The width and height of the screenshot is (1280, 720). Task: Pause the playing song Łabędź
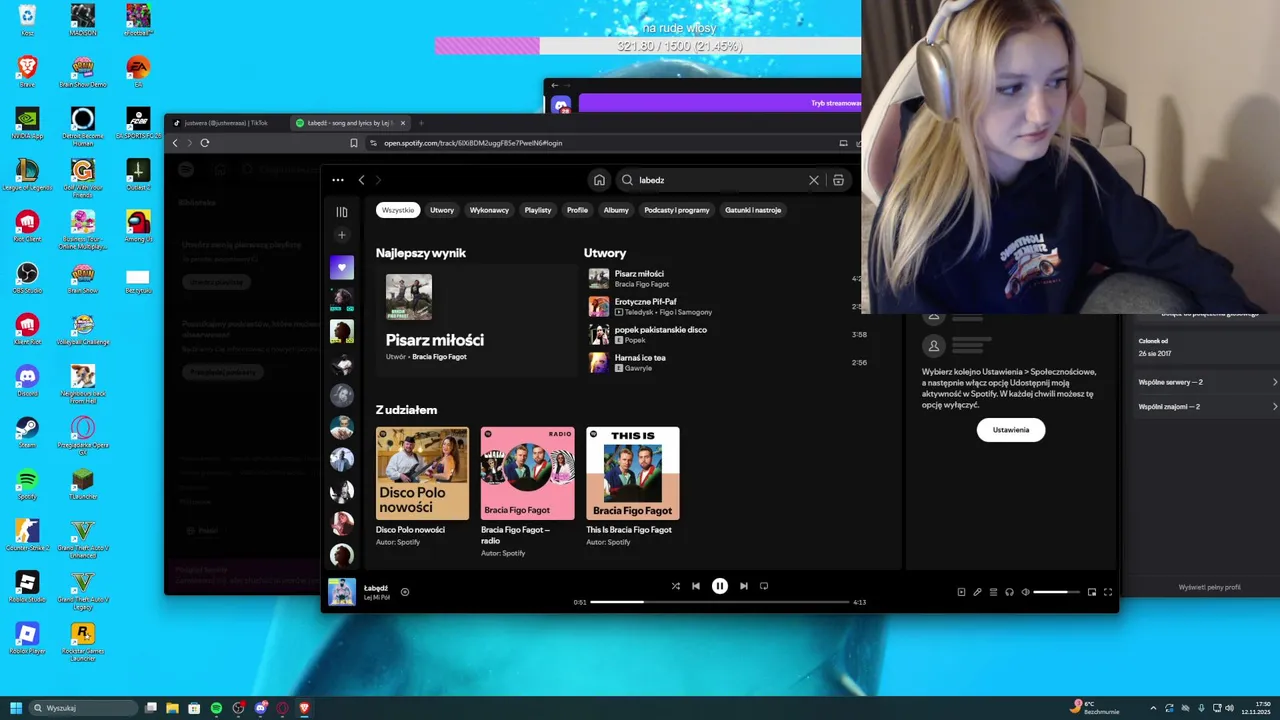pyautogui.click(x=720, y=586)
